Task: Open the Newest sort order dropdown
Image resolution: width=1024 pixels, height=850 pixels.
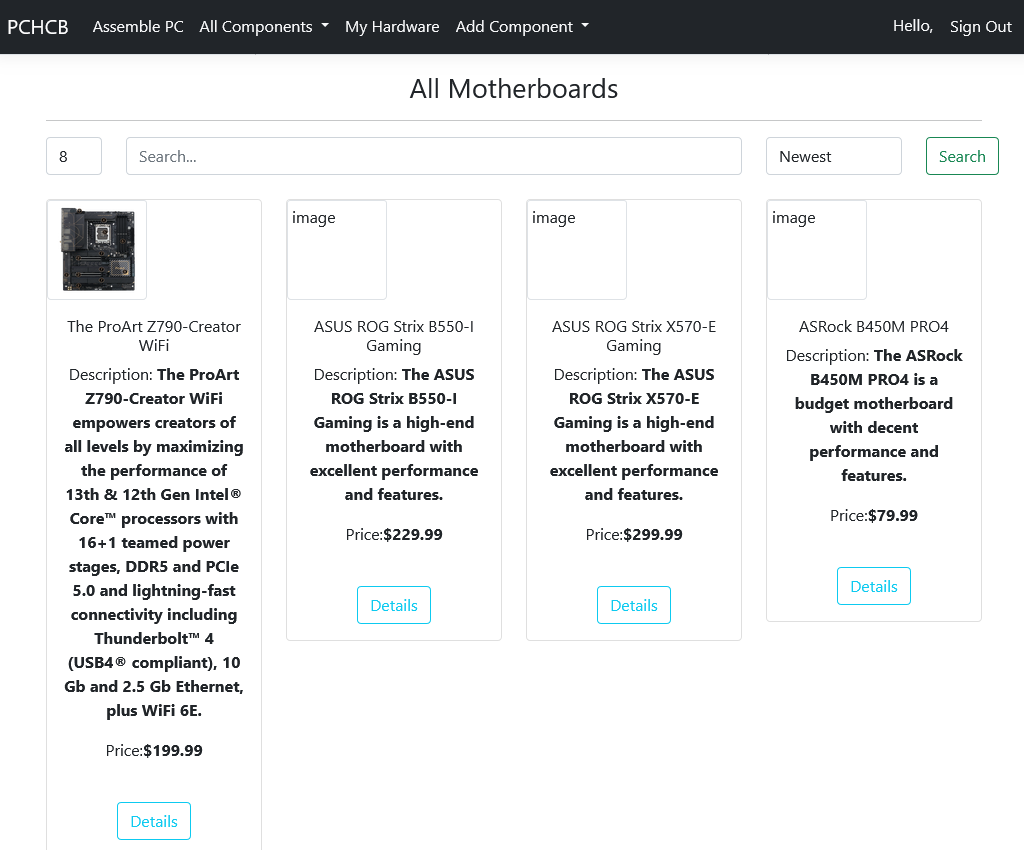Action: (x=833, y=156)
